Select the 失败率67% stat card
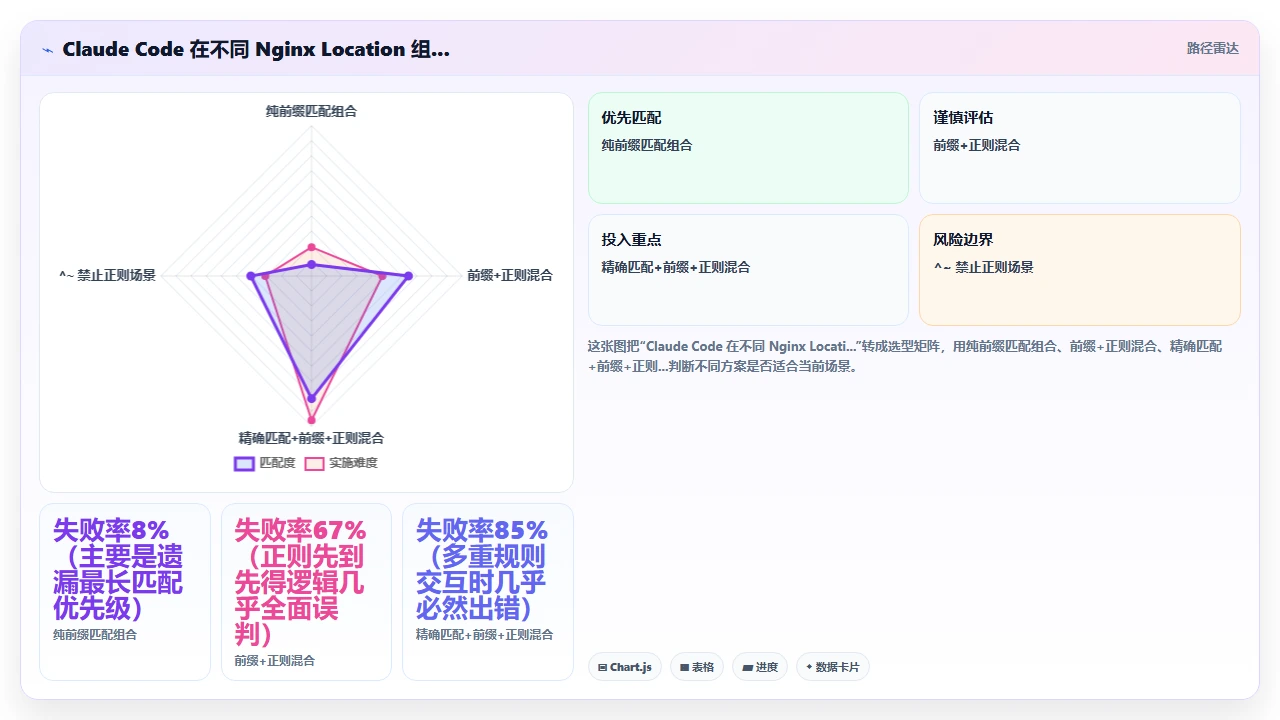The height and width of the screenshot is (720, 1280). [x=306, y=591]
